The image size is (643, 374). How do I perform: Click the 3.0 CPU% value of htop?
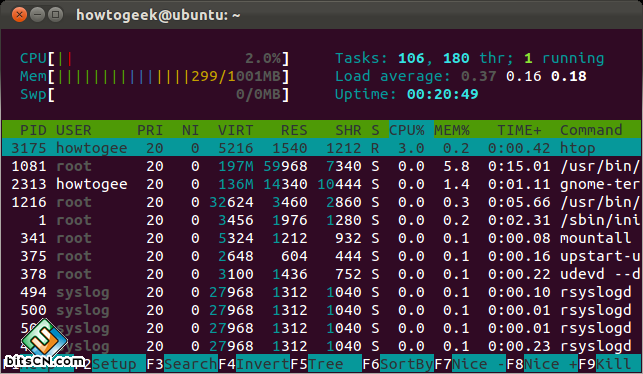point(411,148)
